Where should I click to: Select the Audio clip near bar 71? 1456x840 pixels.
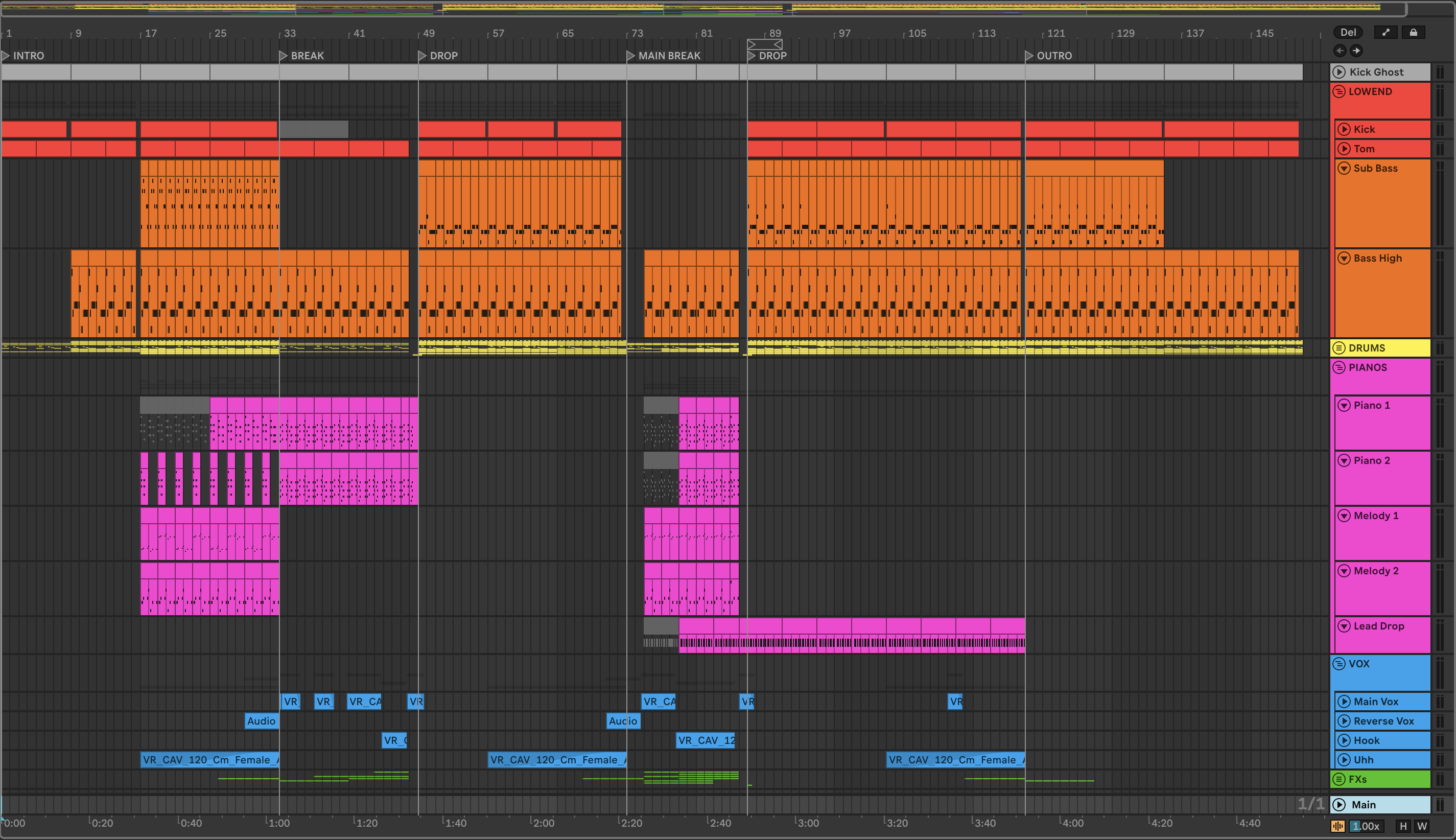[x=624, y=721]
